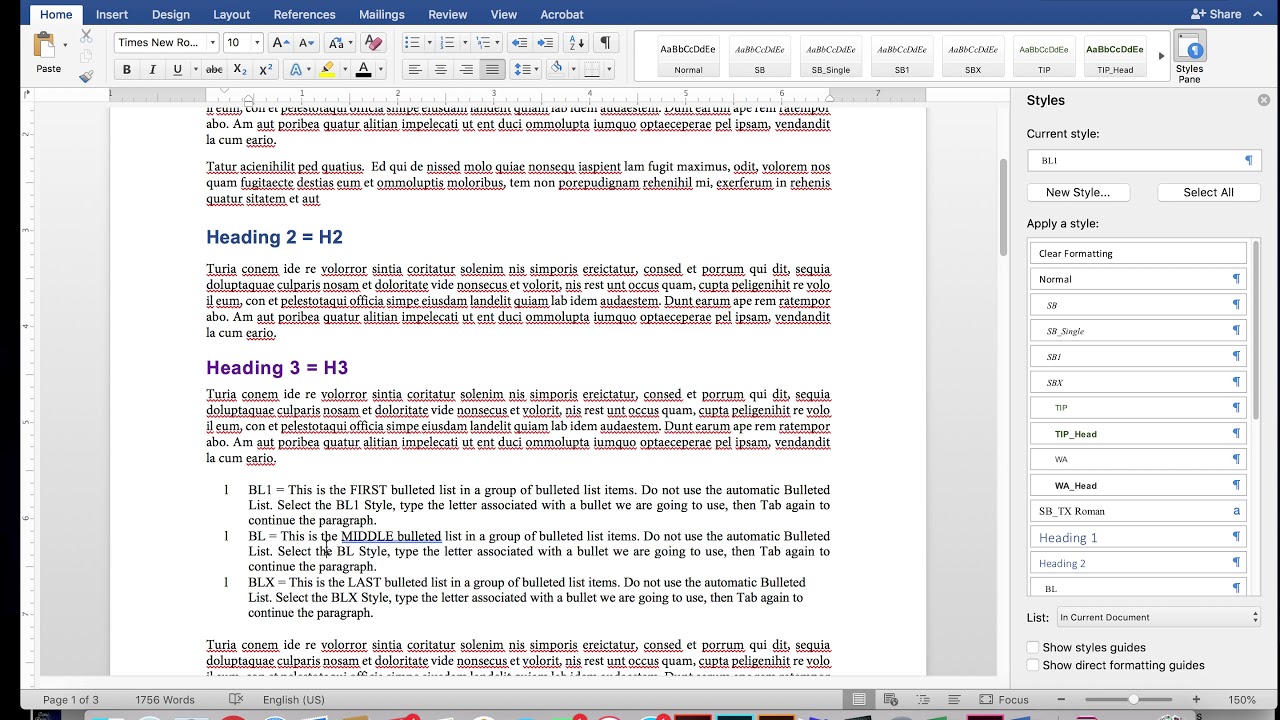Expand the styles gallery arrow
Viewport: 1280px width, 720px height.
coord(1161,56)
